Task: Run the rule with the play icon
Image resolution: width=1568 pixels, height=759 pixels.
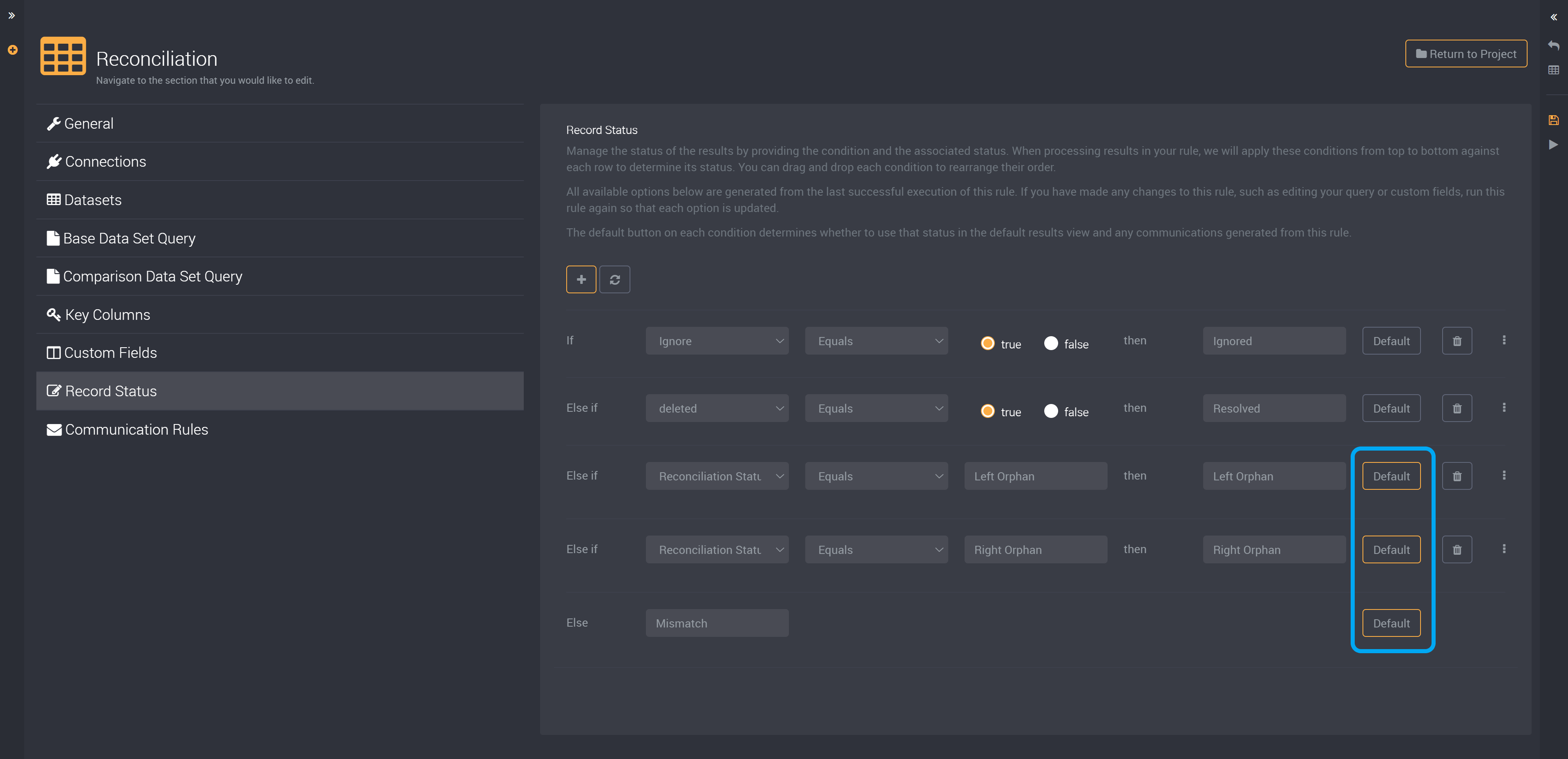Action: (x=1553, y=144)
